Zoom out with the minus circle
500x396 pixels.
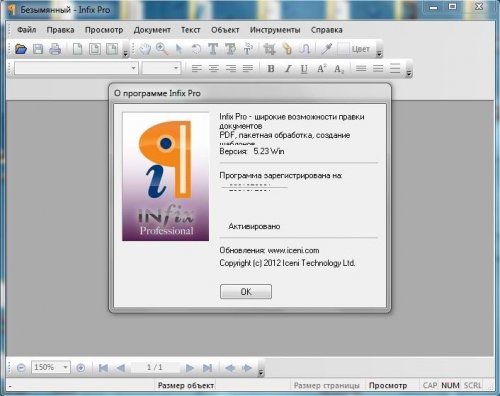tap(21, 368)
